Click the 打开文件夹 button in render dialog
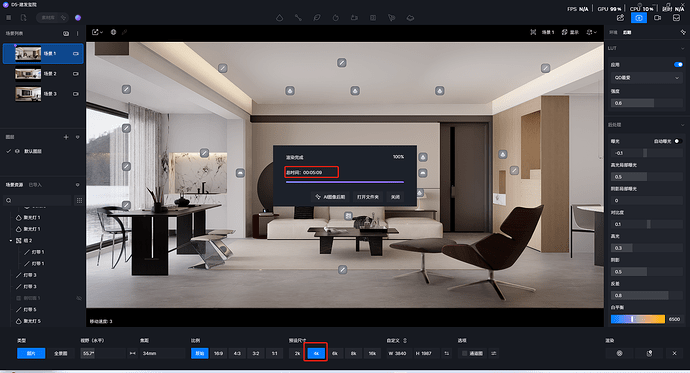 pyautogui.click(x=368, y=197)
